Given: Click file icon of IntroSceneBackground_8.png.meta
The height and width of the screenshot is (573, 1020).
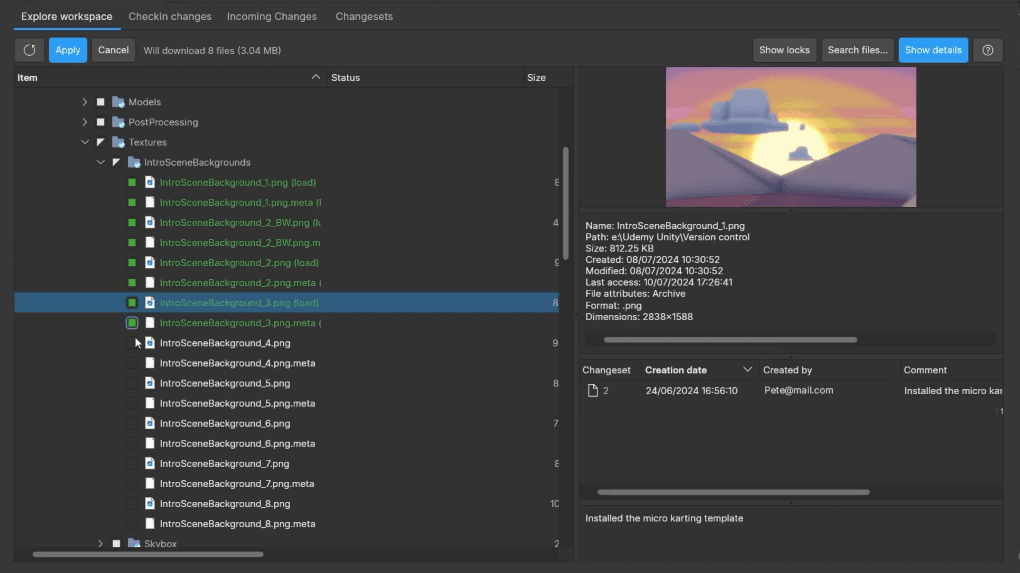Looking at the screenshot, I should pyautogui.click(x=150, y=524).
